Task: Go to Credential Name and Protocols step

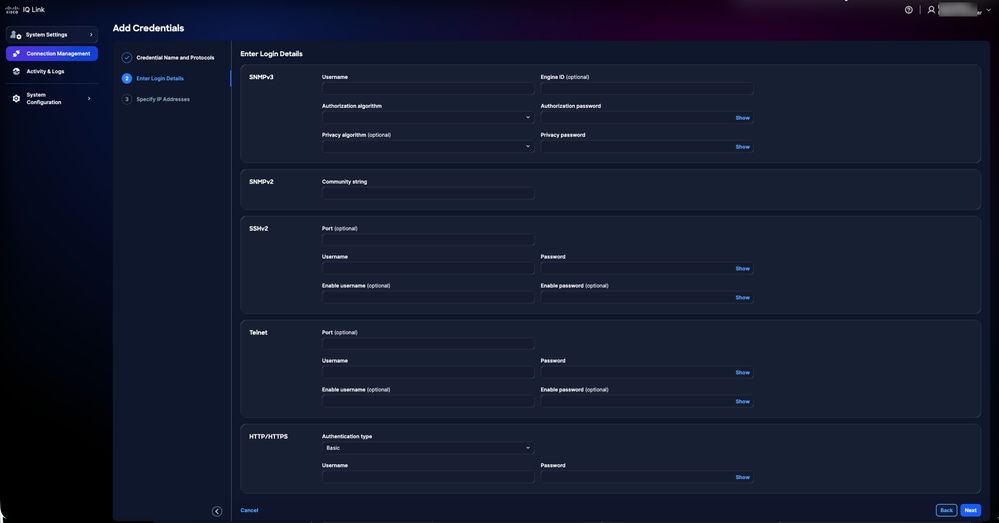Action: 175,57
